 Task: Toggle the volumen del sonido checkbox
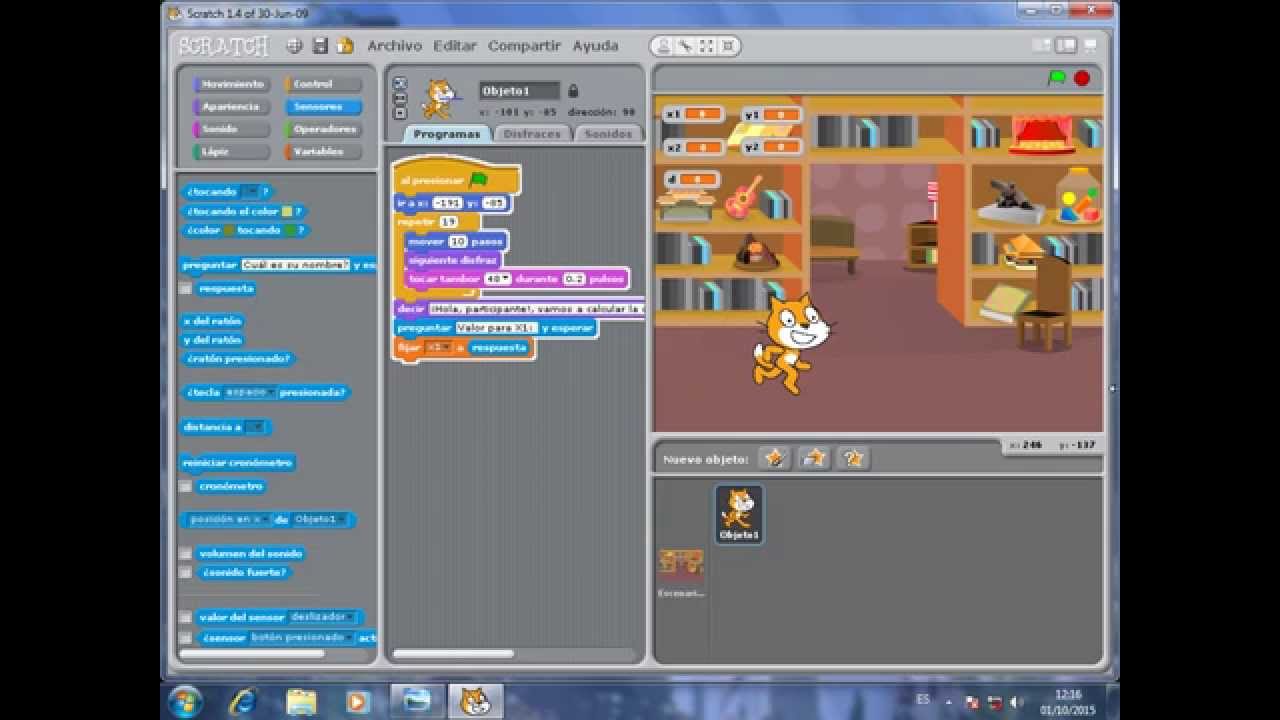[x=186, y=553]
